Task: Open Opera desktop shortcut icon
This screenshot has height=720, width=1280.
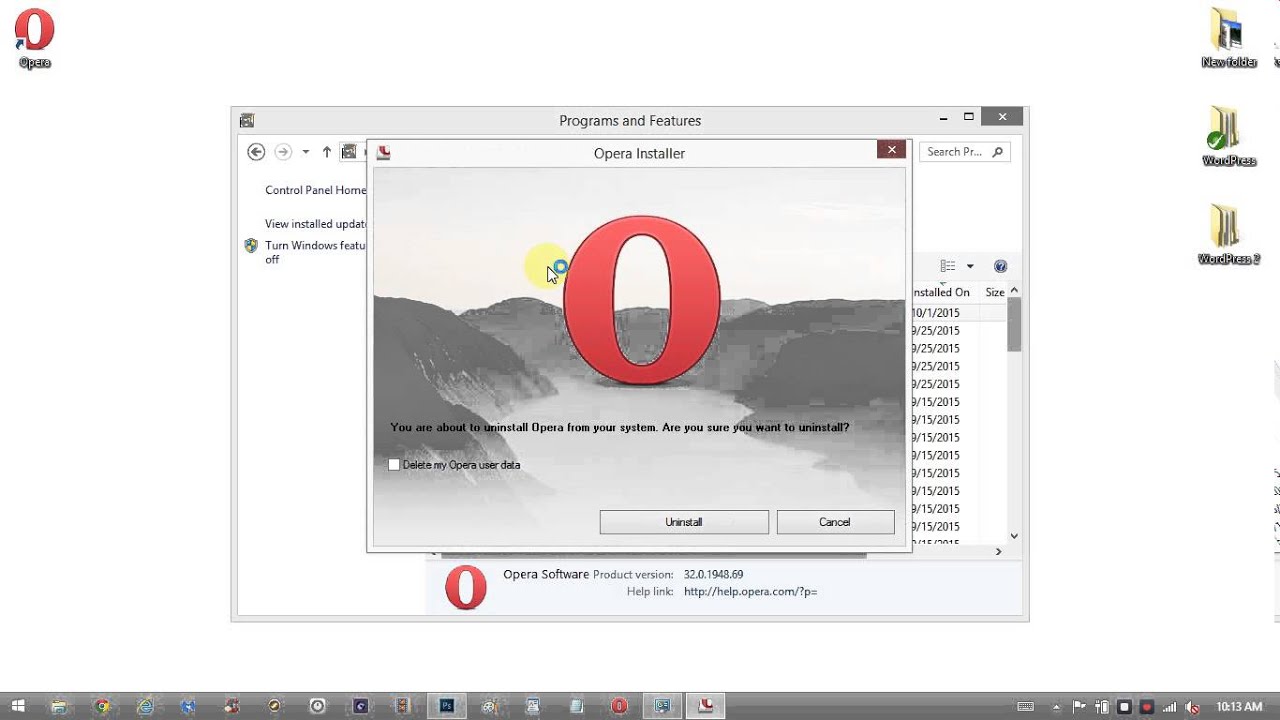Action: pyautogui.click(x=34, y=38)
